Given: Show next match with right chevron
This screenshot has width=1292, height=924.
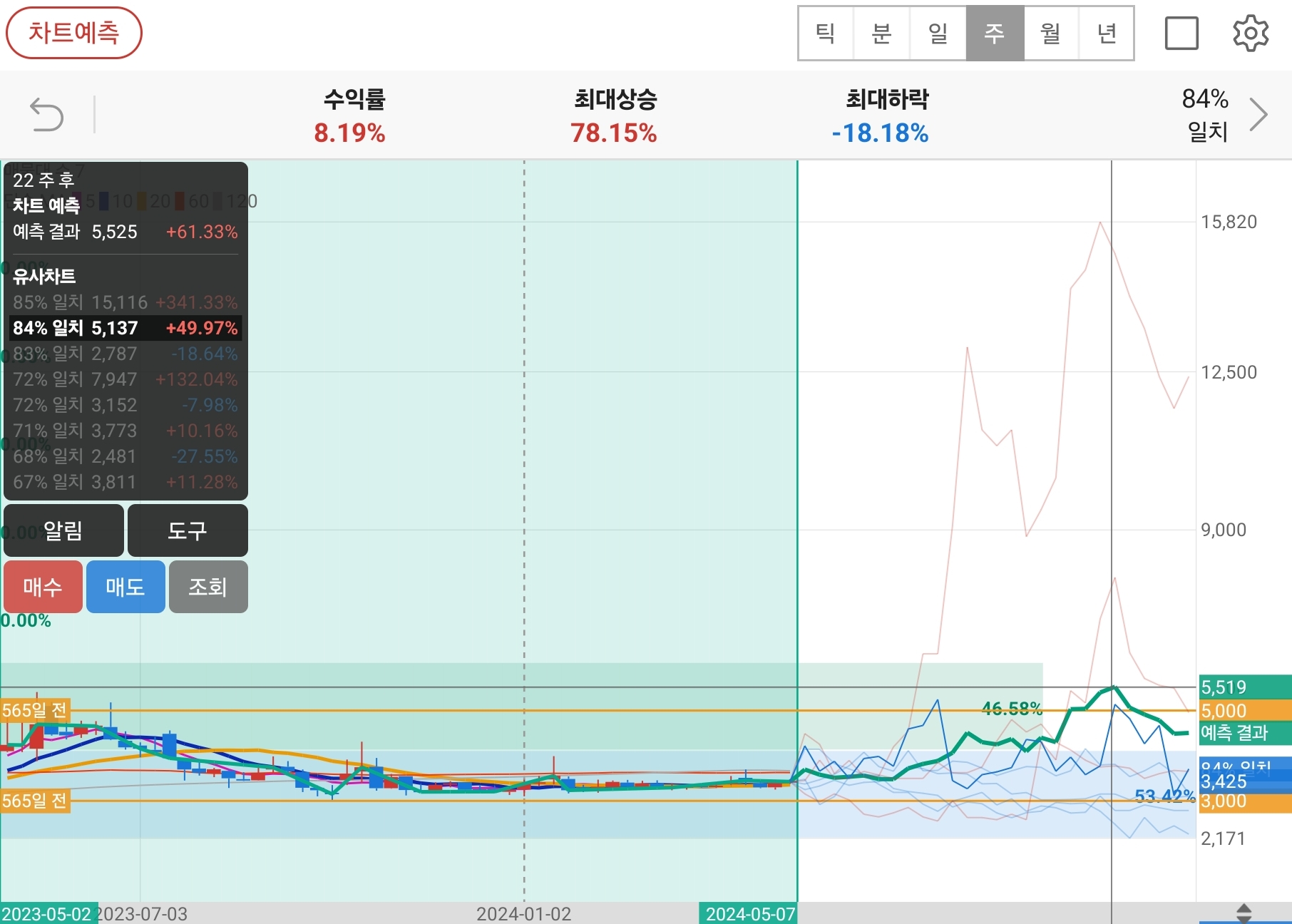Looking at the screenshot, I should [1258, 114].
